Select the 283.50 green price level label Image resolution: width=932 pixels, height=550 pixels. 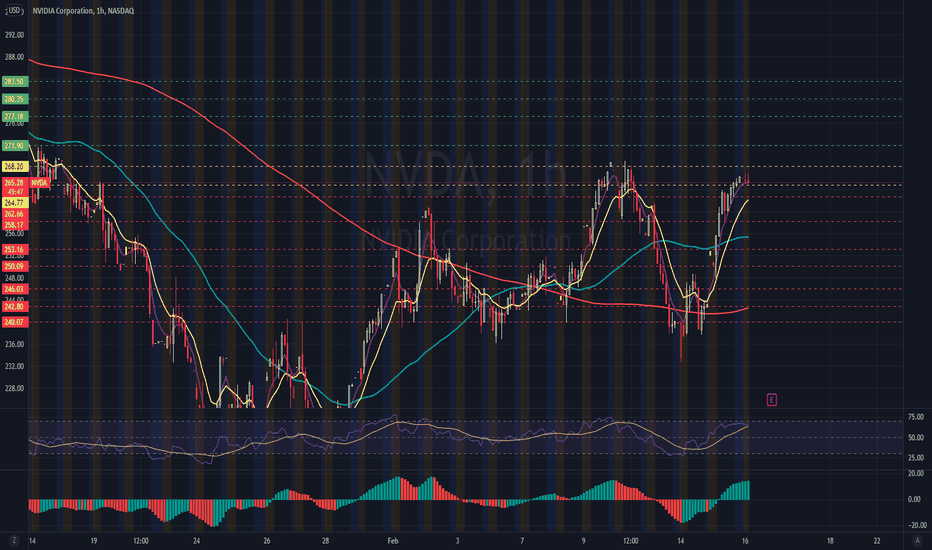(14, 81)
